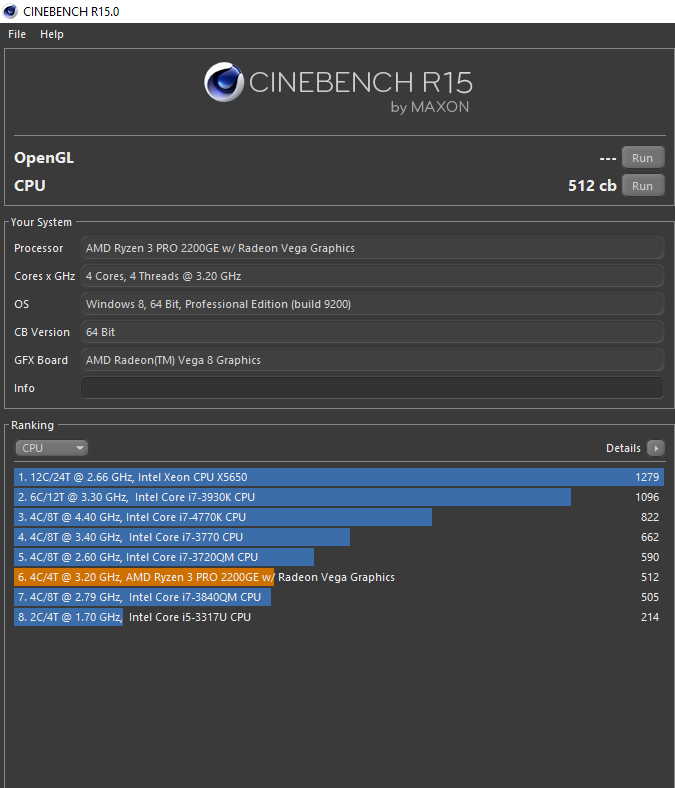Run the OpenGL benchmark

(x=643, y=158)
